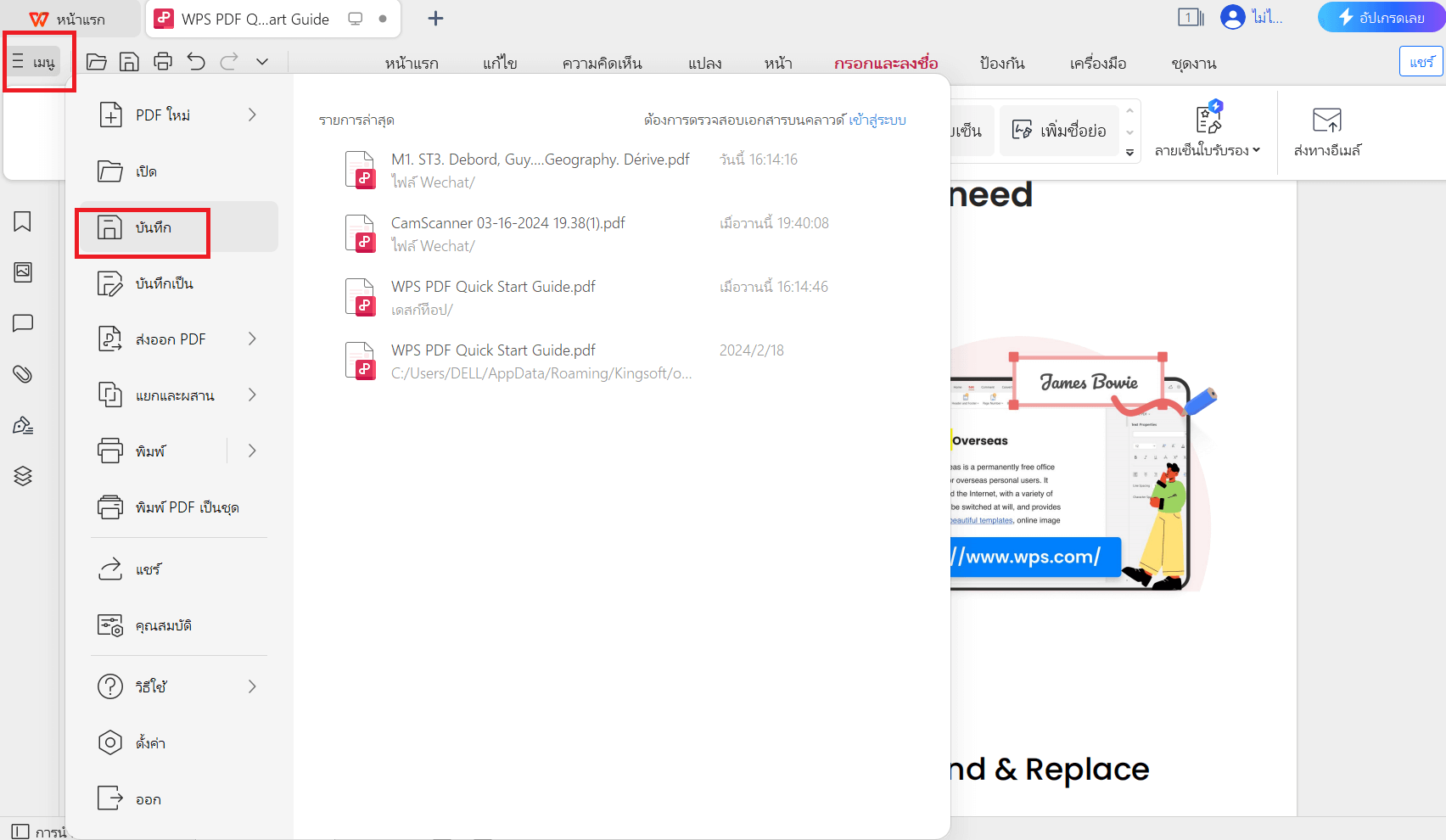
Task: Click the print icon in quick toolbar
Action: (x=163, y=62)
